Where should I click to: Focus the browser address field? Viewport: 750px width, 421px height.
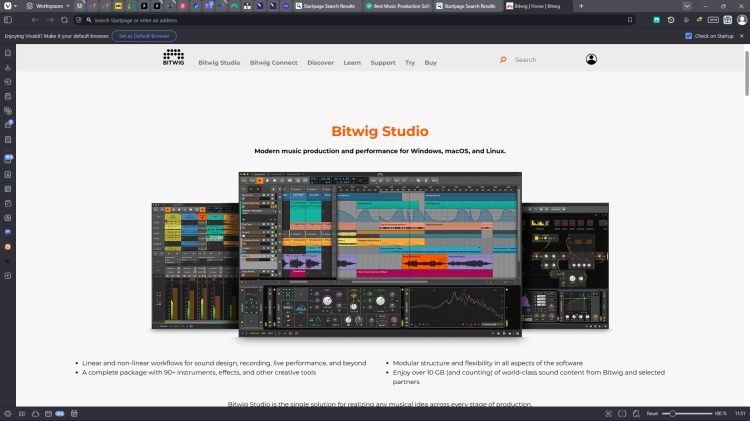[x=354, y=20]
